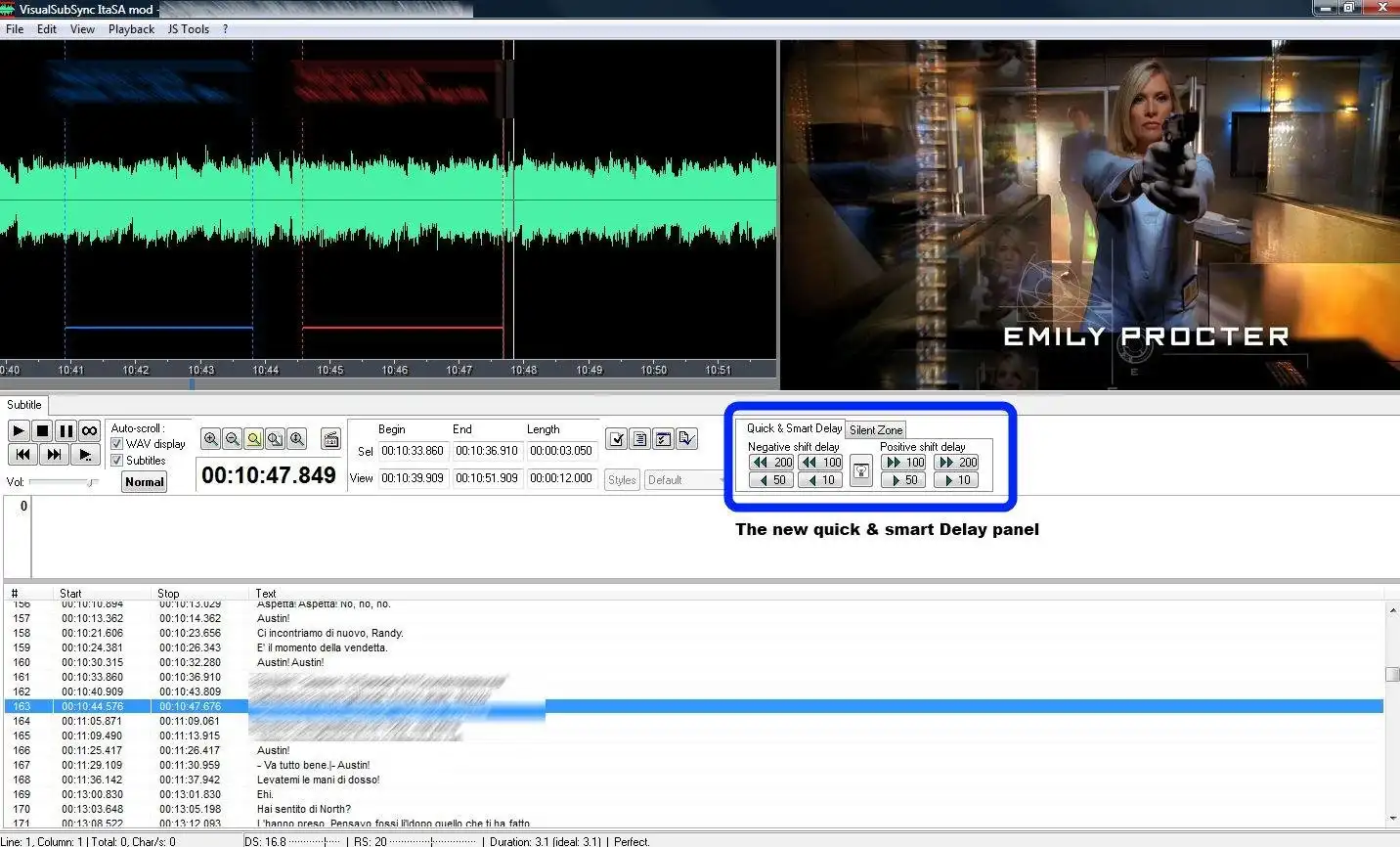1400x847 pixels.
Task: Click the clapperboard scene change icon
Action: click(330, 439)
